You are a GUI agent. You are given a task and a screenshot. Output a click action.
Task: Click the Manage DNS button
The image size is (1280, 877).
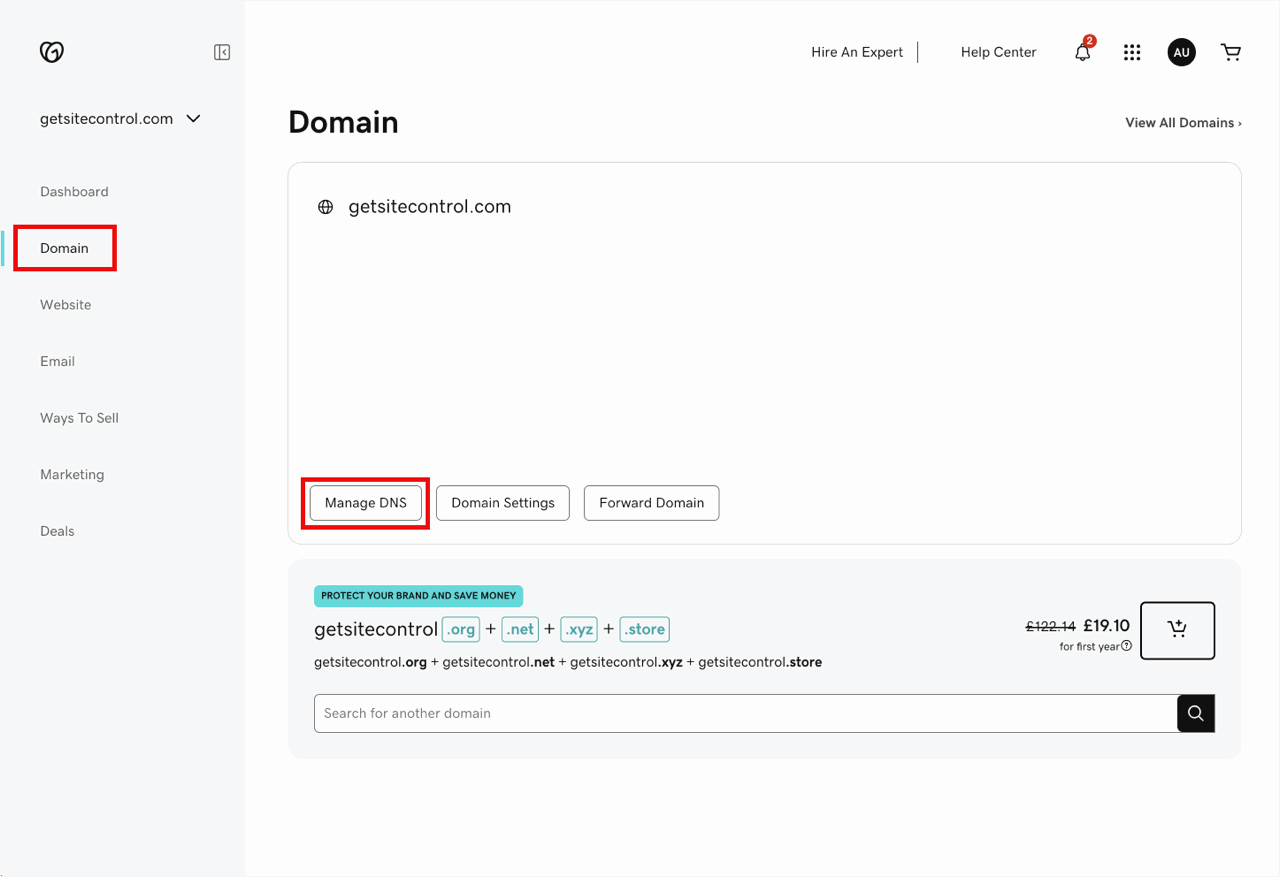point(365,503)
